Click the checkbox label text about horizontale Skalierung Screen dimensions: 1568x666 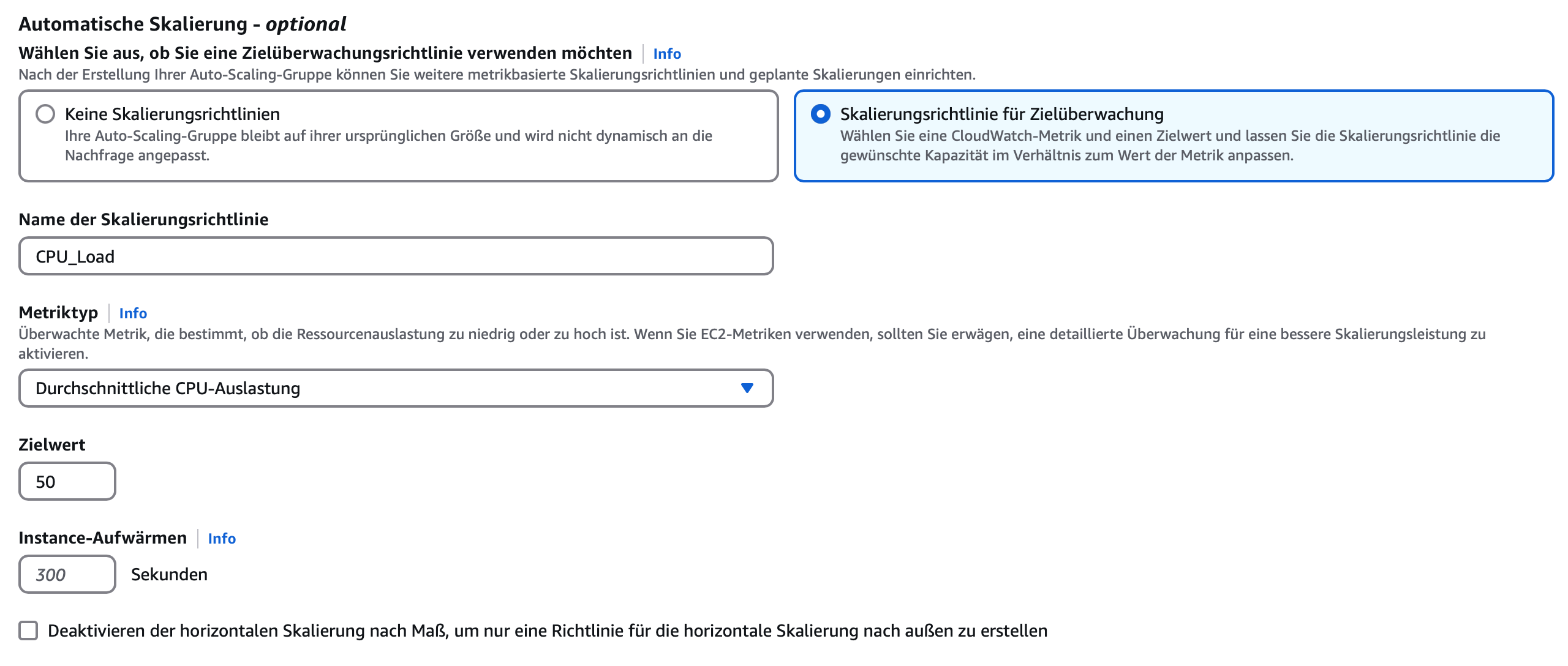pyautogui.click(x=548, y=631)
